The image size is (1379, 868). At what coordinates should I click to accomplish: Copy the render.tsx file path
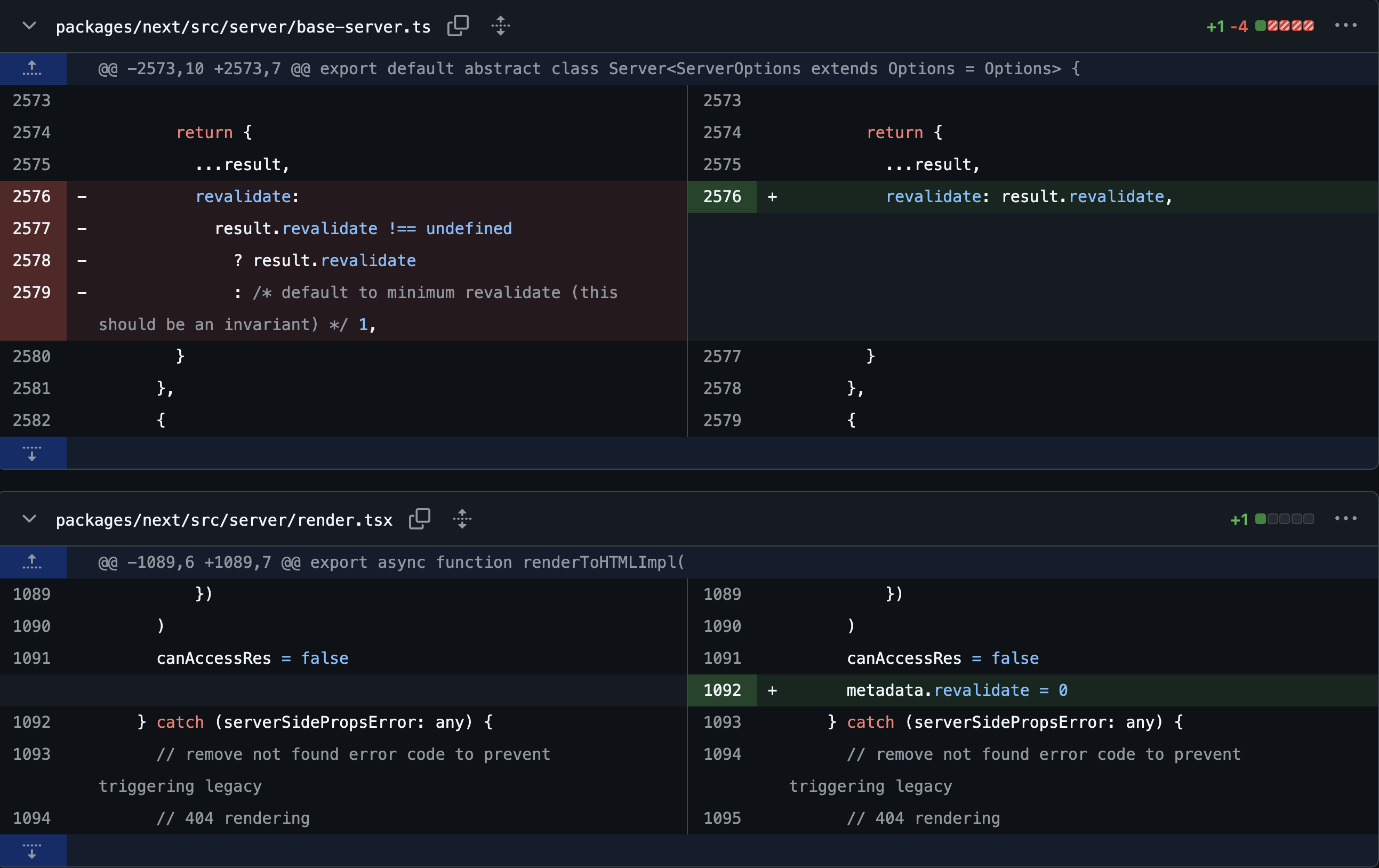tap(419, 519)
